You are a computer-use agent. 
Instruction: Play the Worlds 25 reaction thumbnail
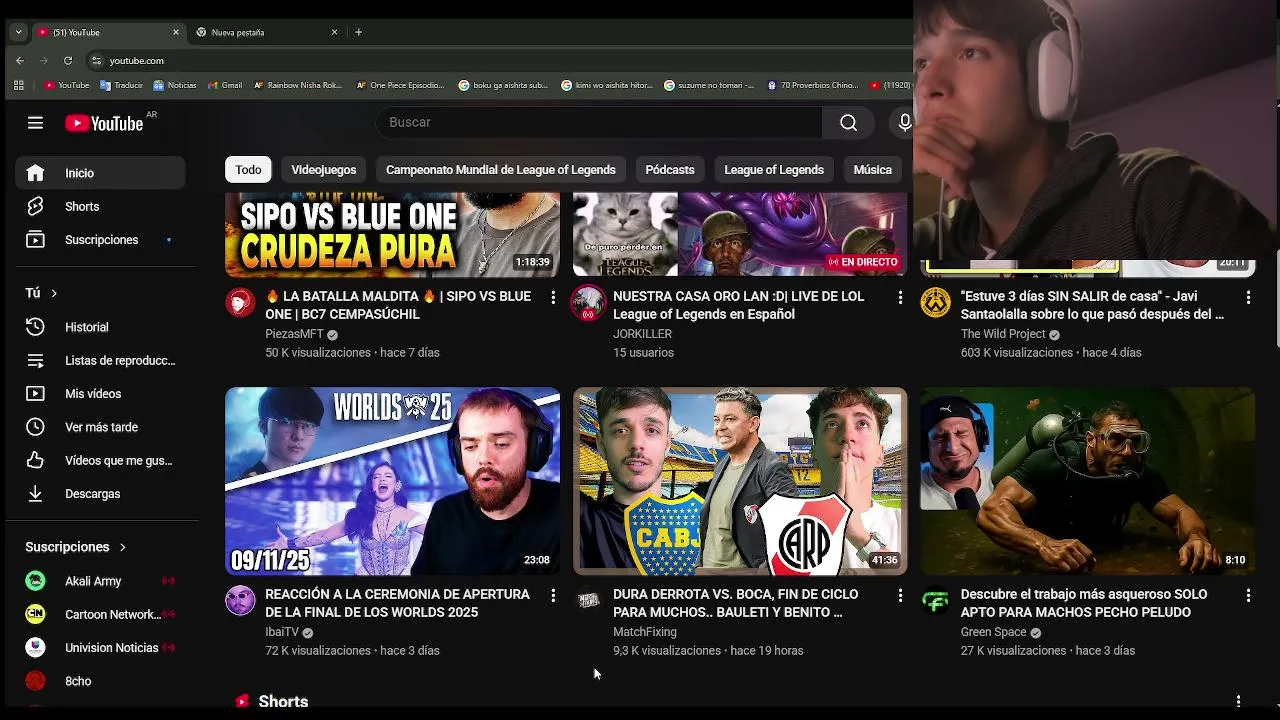pyautogui.click(x=392, y=481)
